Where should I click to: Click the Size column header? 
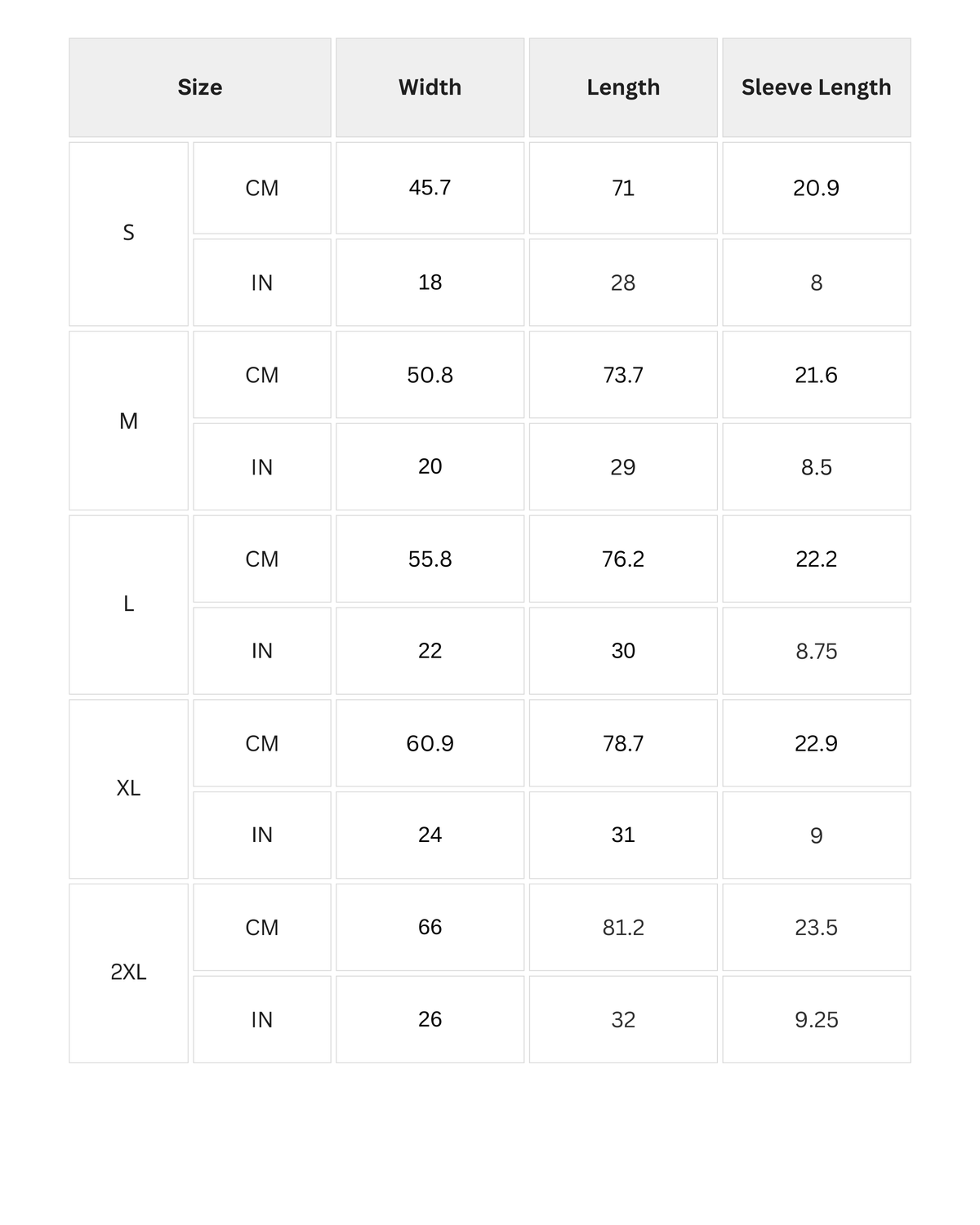tap(200, 87)
